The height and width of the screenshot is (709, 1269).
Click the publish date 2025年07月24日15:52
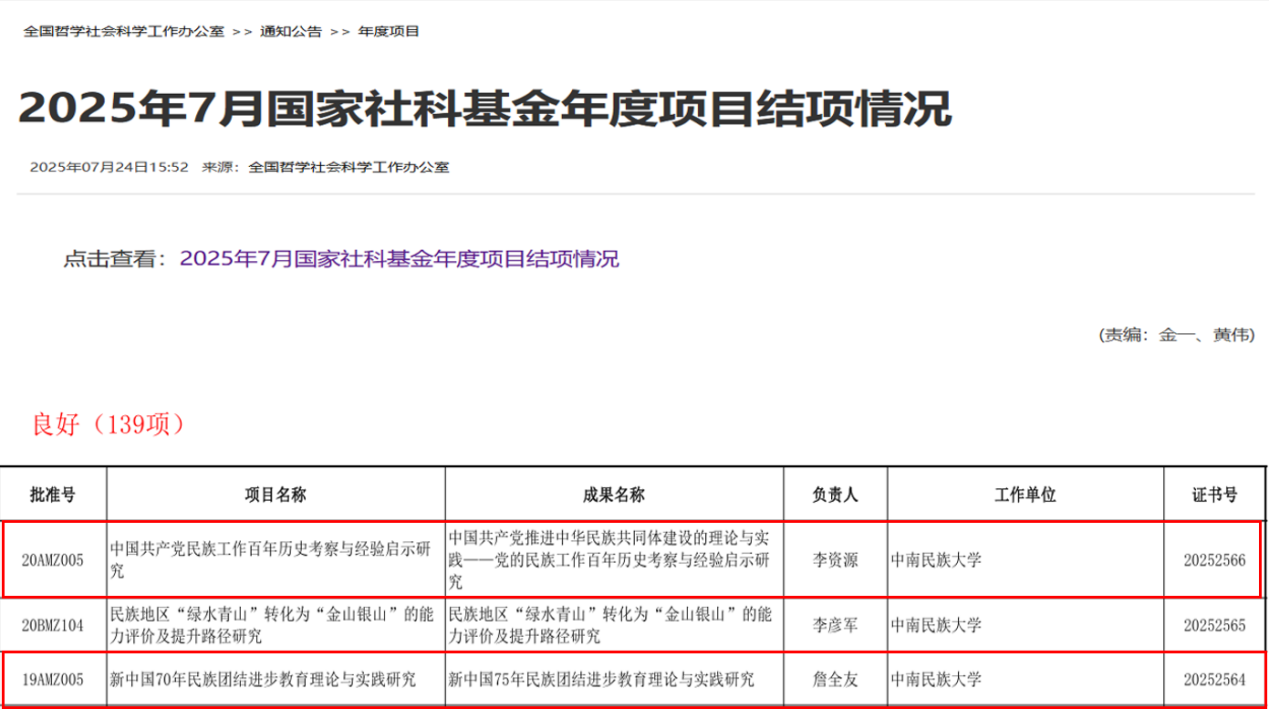point(109,167)
